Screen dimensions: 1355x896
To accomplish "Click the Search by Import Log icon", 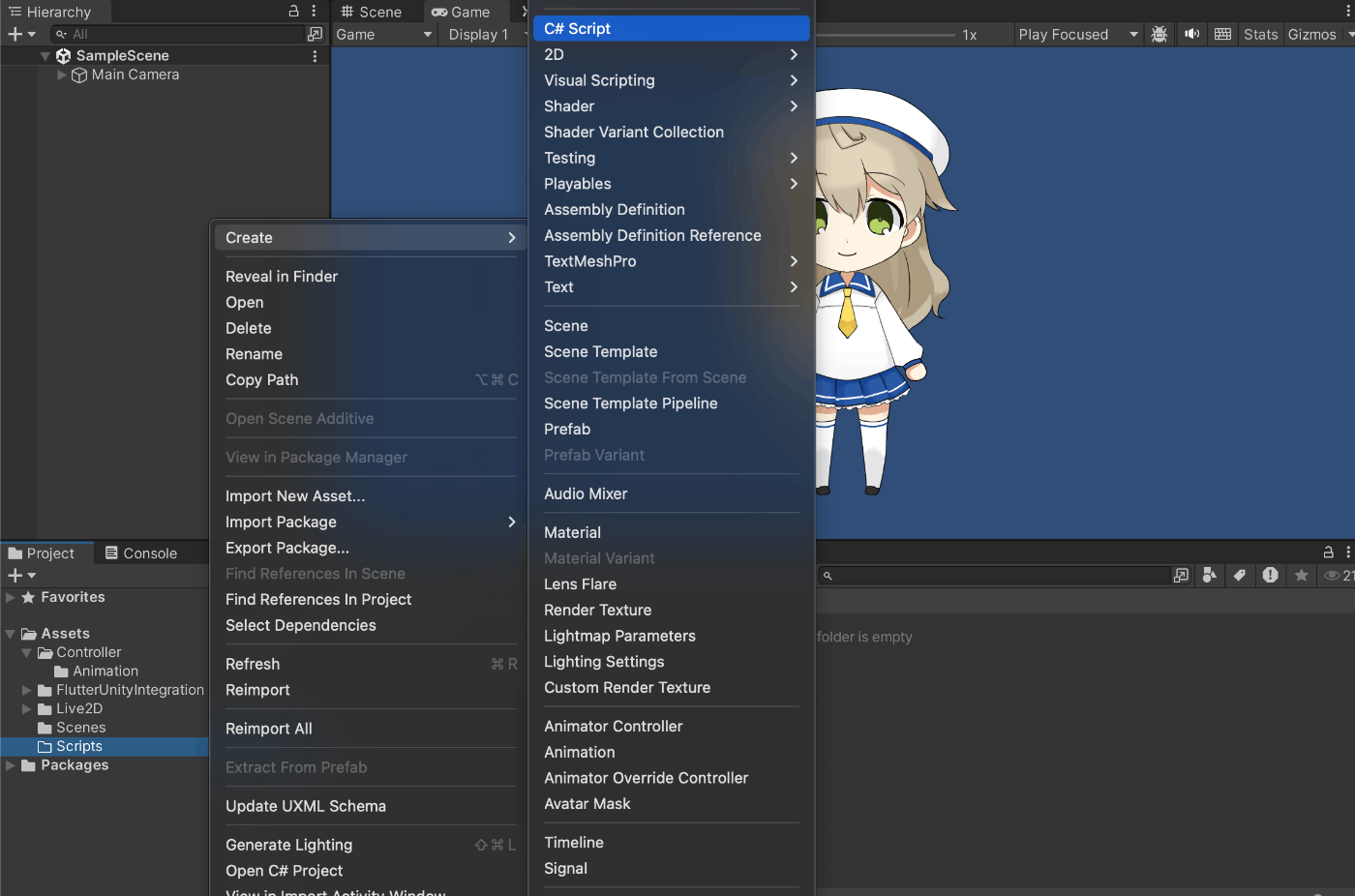I will [x=1271, y=576].
